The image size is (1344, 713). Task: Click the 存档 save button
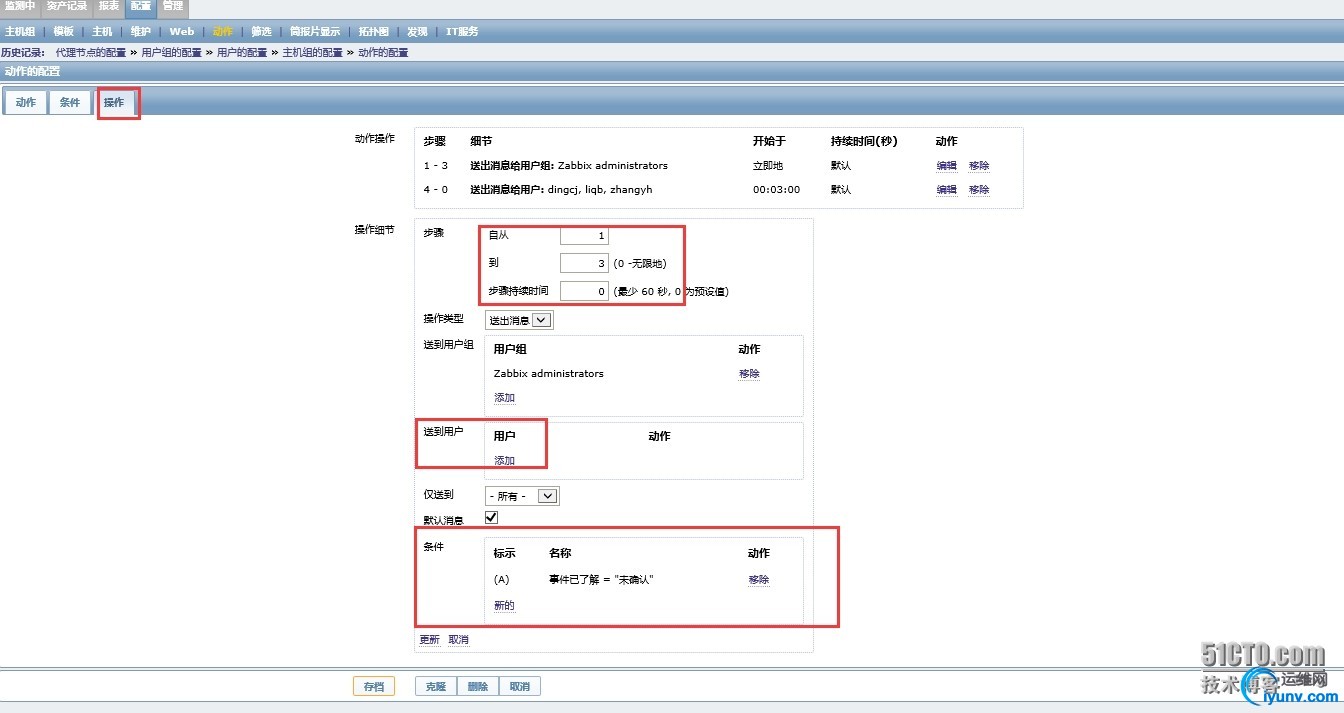pyautogui.click(x=374, y=687)
